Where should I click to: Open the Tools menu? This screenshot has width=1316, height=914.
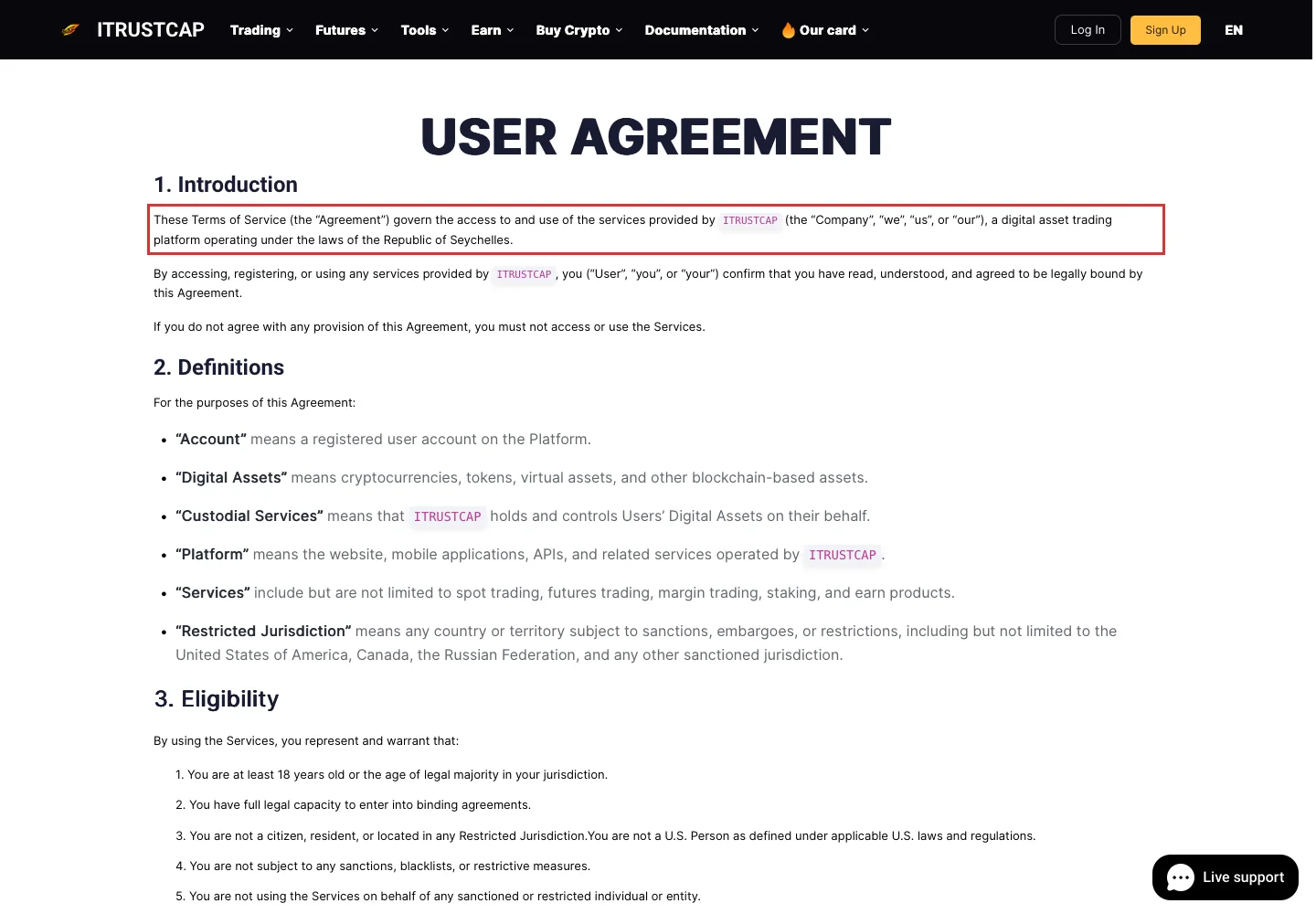(x=425, y=30)
